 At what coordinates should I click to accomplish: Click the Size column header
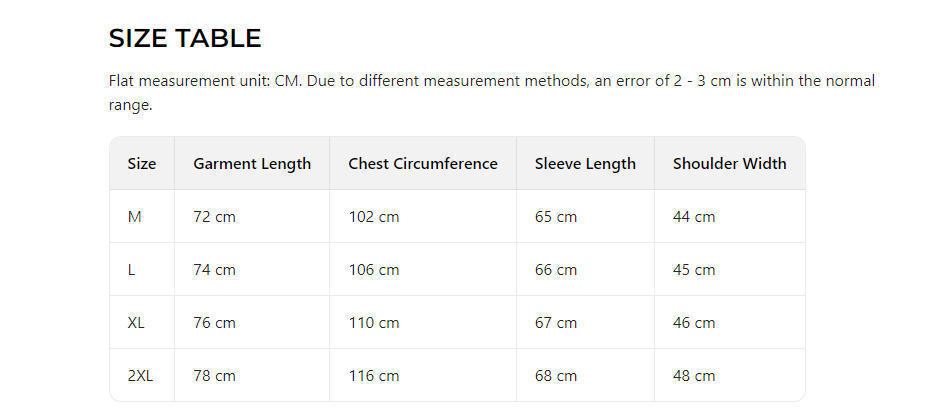(142, 164)
